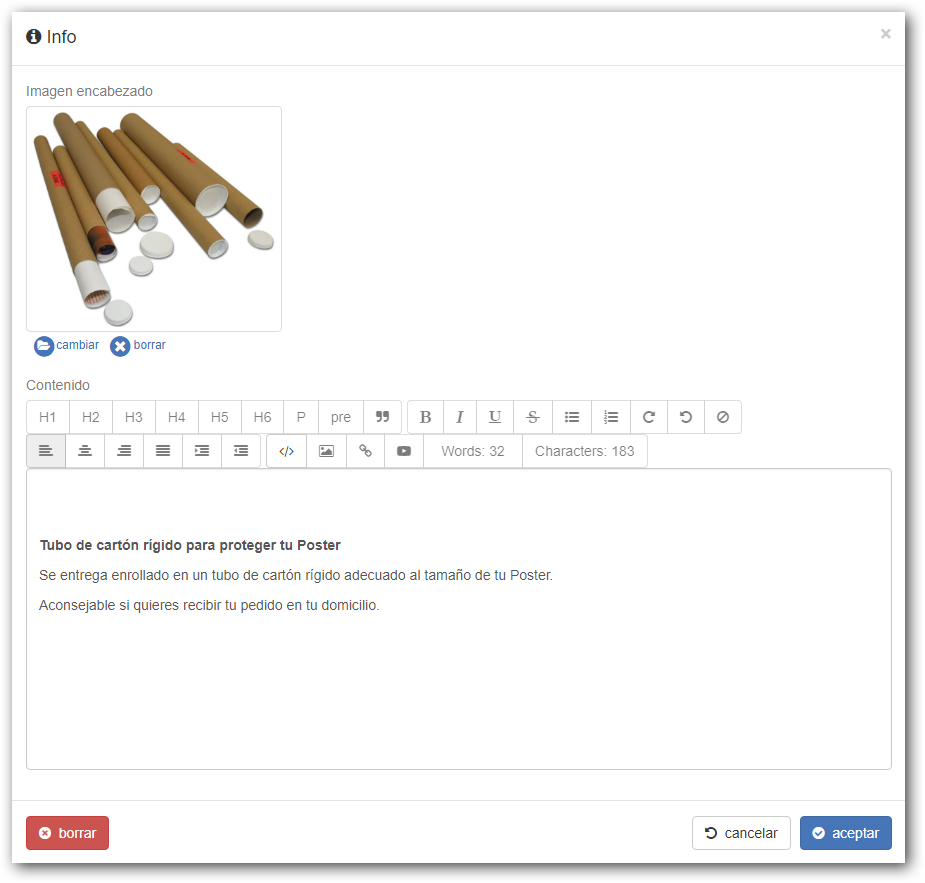Remove formatting with the clear icon
The width and height of the screenshot is (925, 883).
pos(723,417)
